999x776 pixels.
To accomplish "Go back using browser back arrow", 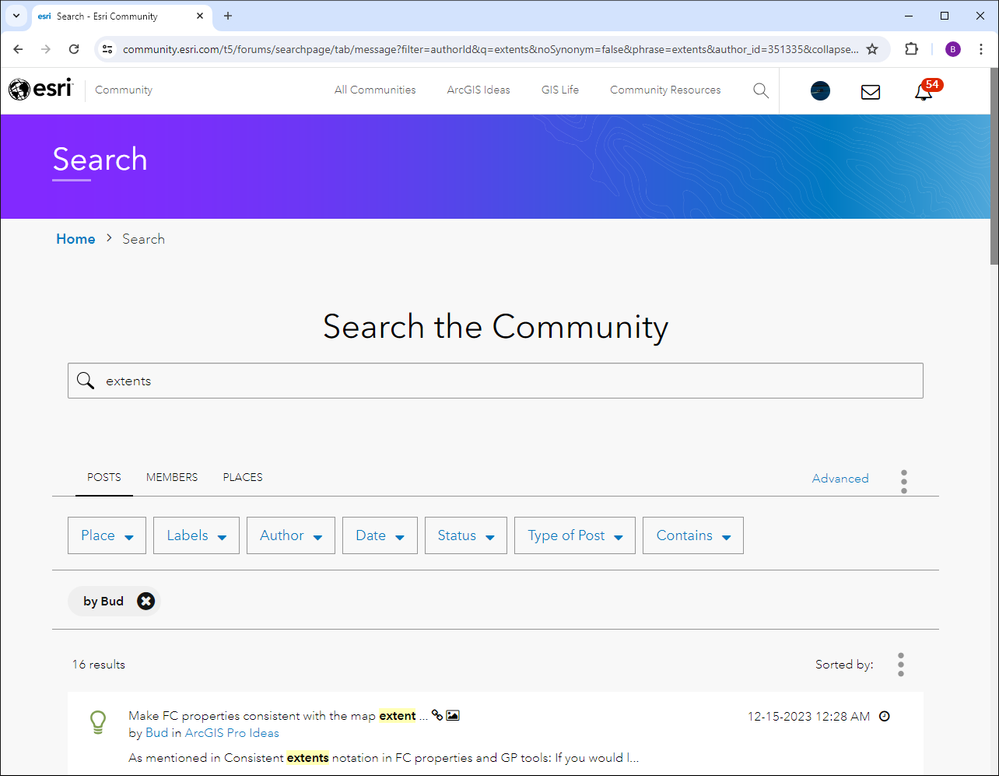I will pos(18,49).
